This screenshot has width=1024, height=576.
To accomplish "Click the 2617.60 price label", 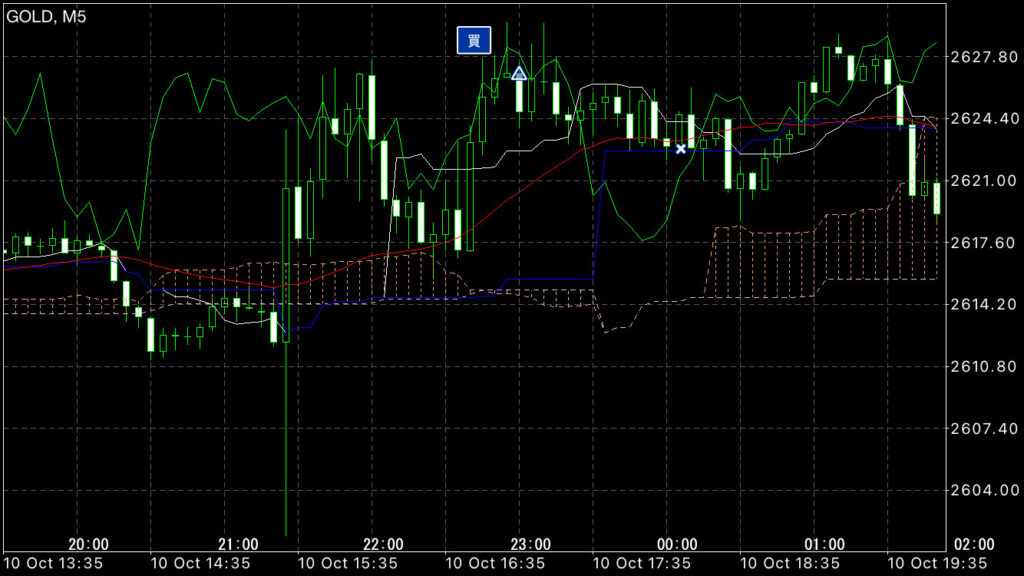I will tap(984, 243).
